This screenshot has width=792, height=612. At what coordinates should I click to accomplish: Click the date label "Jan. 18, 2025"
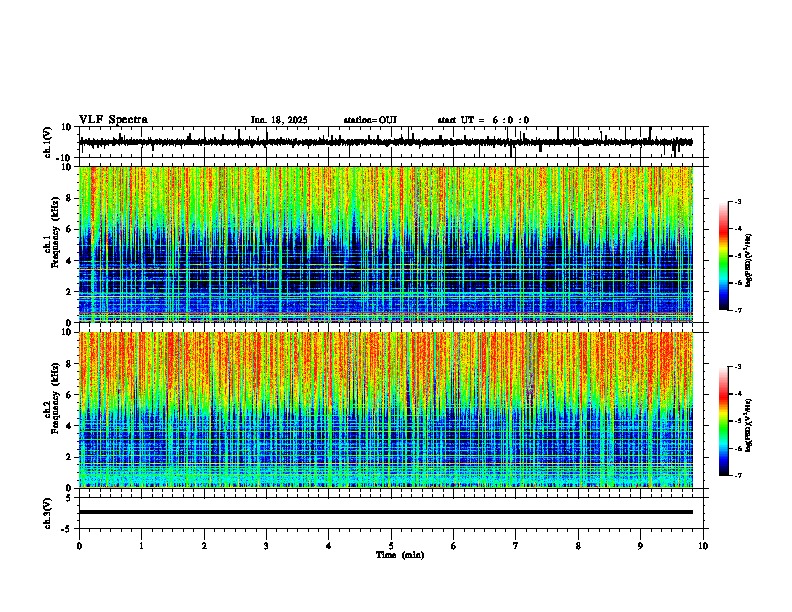pos(279,120)
